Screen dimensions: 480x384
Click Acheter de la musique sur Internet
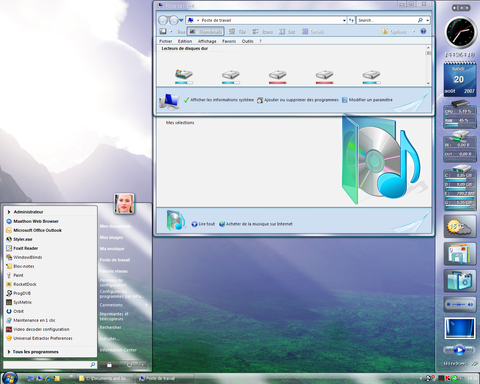(256, 224)
